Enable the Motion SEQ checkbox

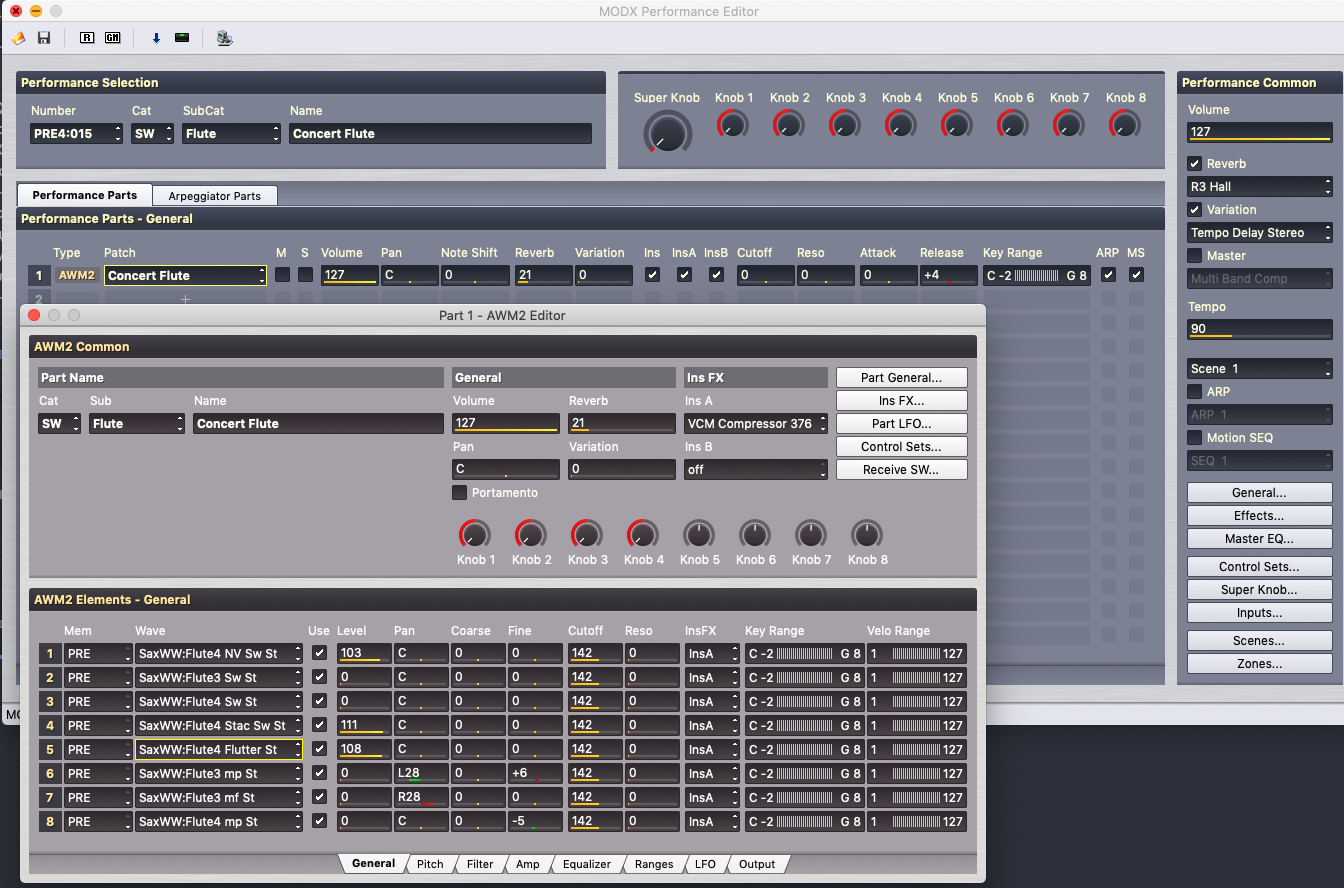pyautogui.click(x=1195, y=438)
